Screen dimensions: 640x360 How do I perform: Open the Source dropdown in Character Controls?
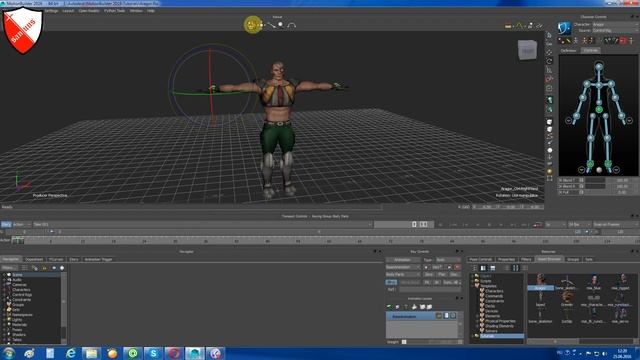tap(616, 30)
